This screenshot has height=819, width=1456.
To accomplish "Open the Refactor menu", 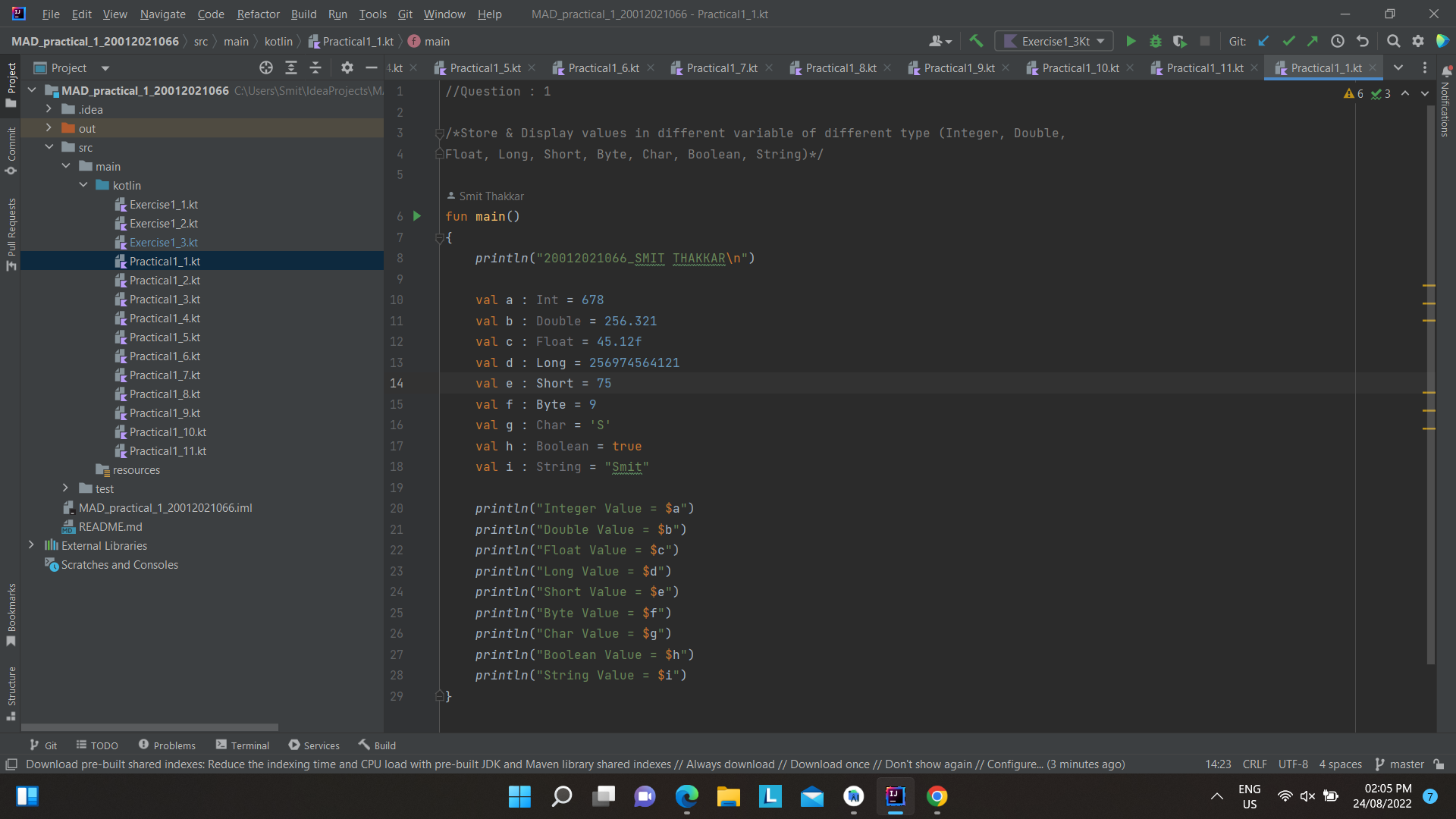I will (x=258, y=14).
